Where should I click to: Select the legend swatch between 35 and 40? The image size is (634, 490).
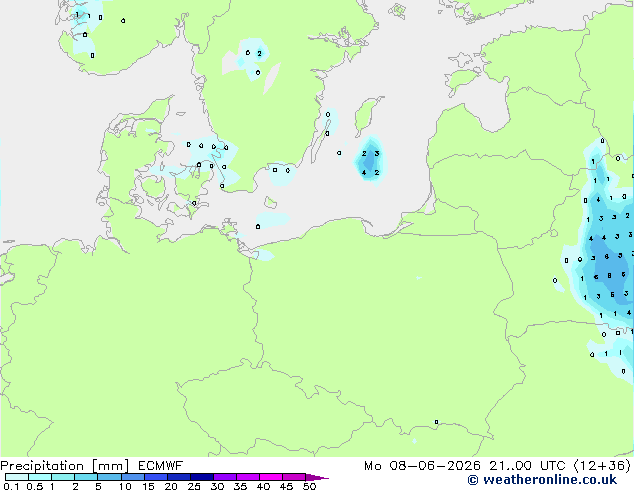tap(248, 477)
